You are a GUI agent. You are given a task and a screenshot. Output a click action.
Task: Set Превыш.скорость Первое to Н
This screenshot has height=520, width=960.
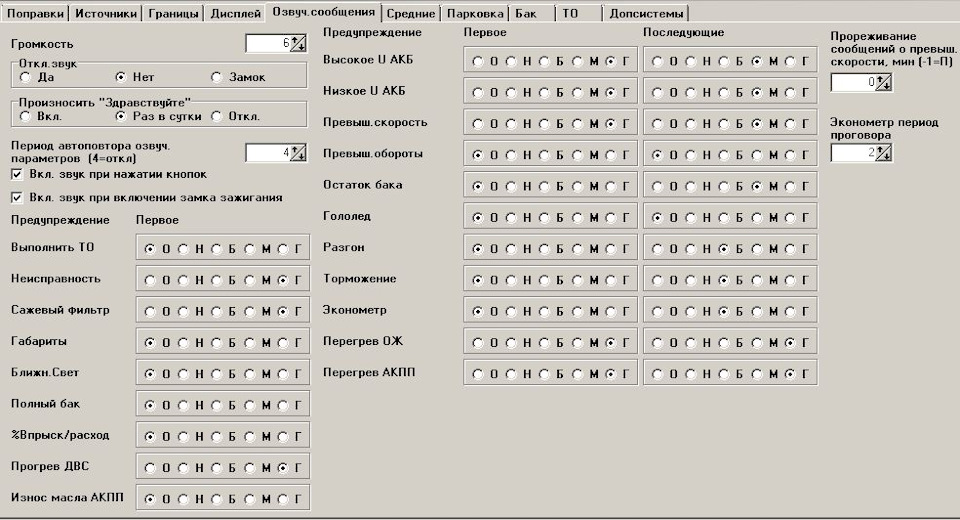[518, 124]
